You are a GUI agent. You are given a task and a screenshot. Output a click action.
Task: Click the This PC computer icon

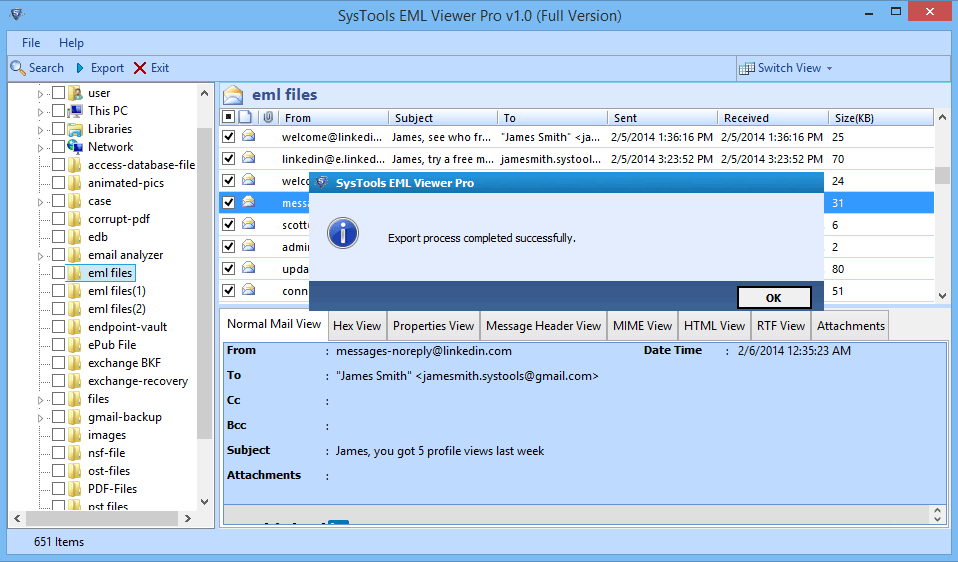point(75,111)
